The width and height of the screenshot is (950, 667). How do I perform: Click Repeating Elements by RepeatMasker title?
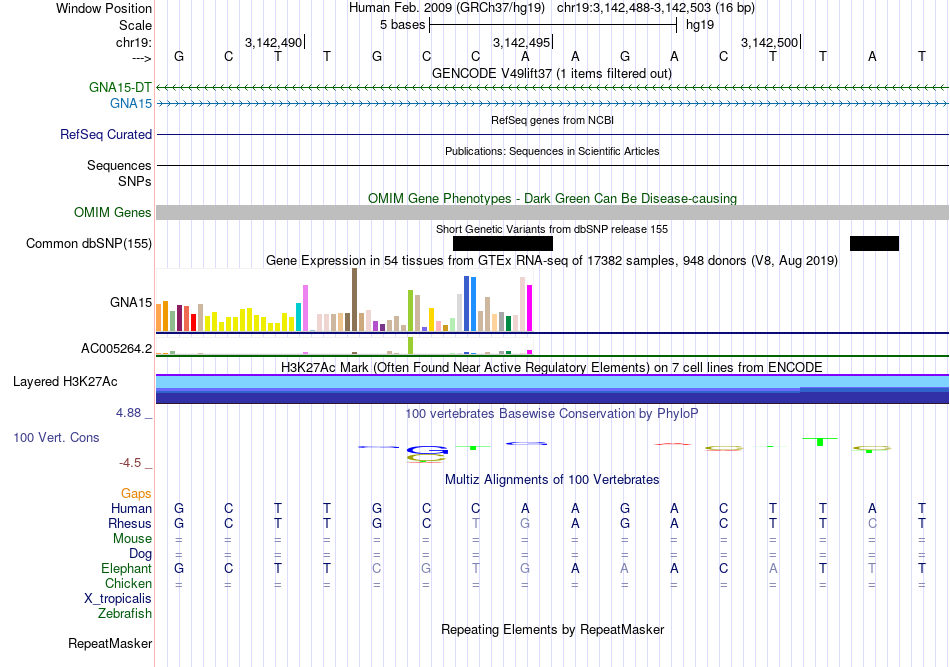[x=552, y=629]
